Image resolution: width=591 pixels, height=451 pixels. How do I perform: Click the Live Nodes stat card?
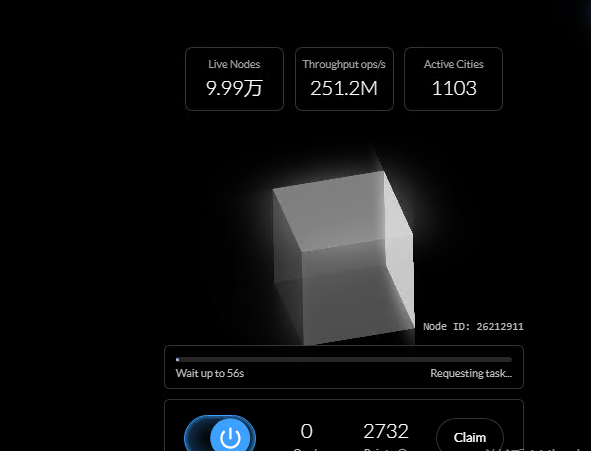click(234, 79)
